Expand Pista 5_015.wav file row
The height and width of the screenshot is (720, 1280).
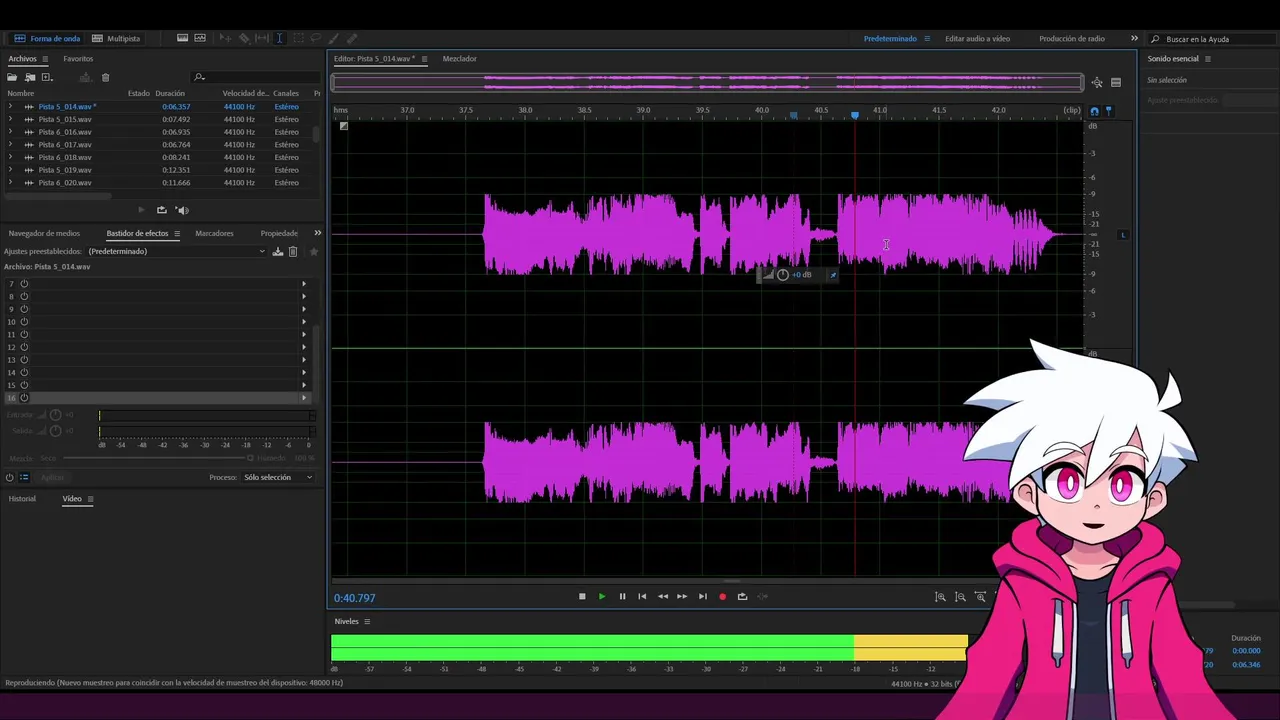point(10,119)
